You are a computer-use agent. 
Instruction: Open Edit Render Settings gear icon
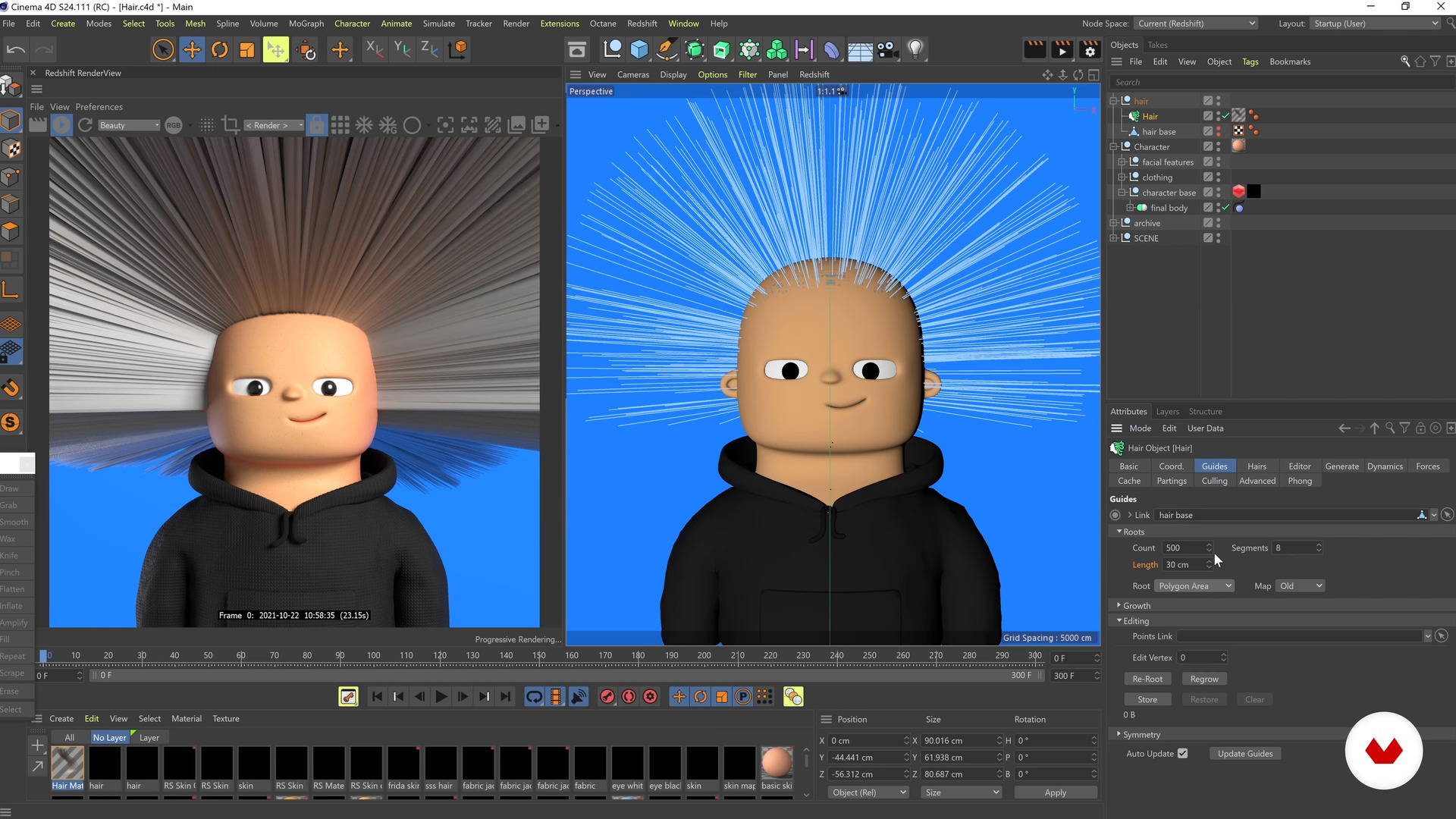1090,50
